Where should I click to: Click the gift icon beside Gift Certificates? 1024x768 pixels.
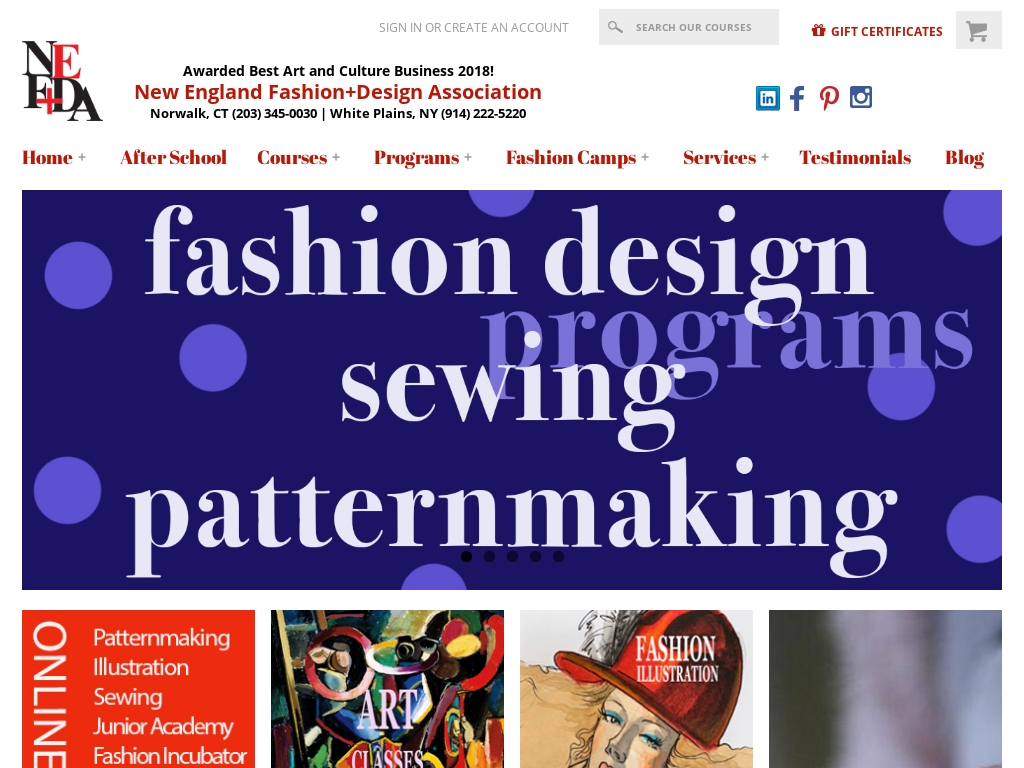(818, 31)
